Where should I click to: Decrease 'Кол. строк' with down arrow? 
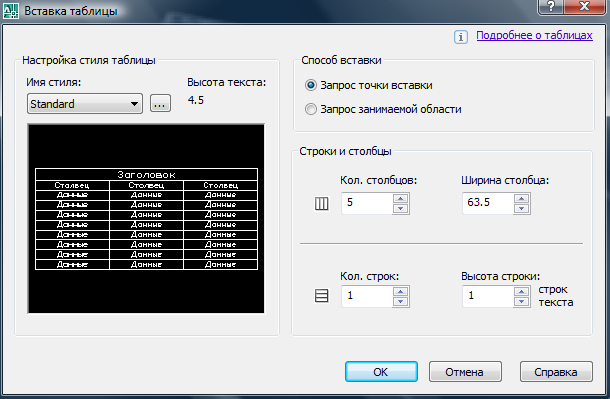coord(400,301)
